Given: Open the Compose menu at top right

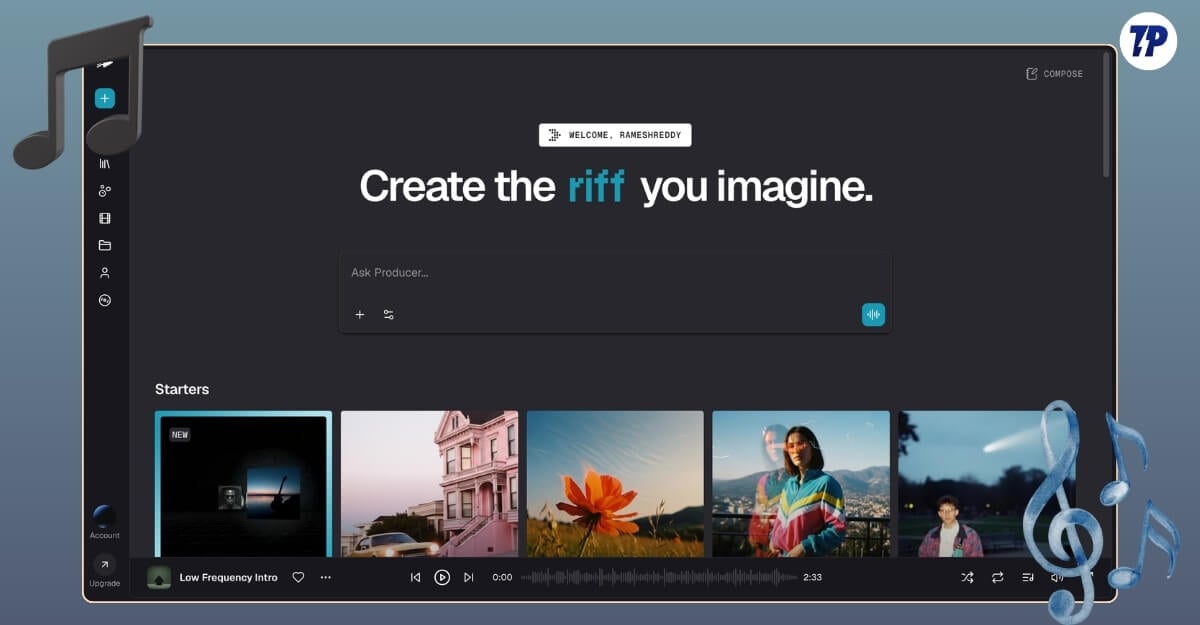Looking at the screenshot, I should point(1053,73).
